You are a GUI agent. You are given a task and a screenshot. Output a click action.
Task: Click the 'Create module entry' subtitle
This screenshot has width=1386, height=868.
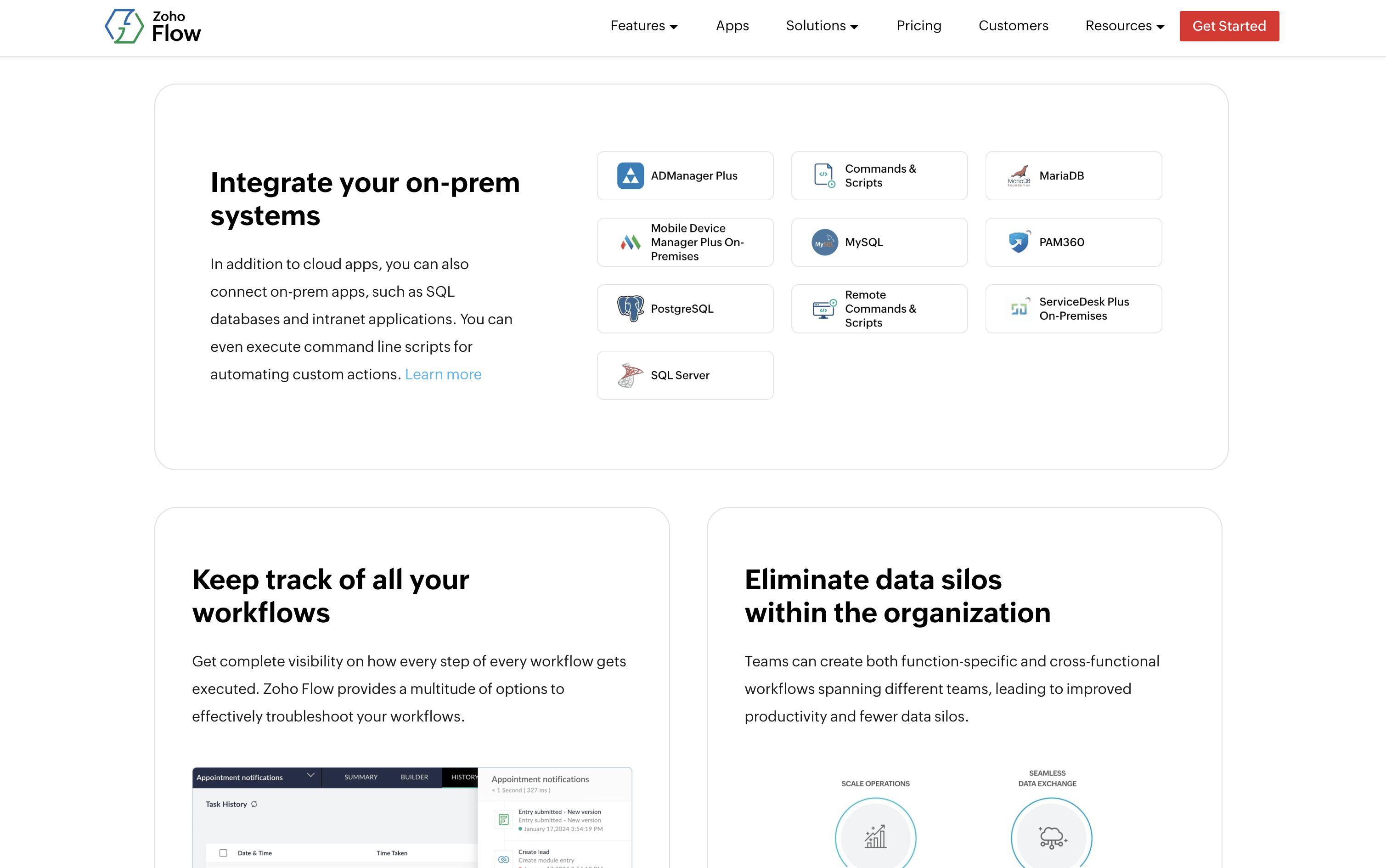coord(546,861)
